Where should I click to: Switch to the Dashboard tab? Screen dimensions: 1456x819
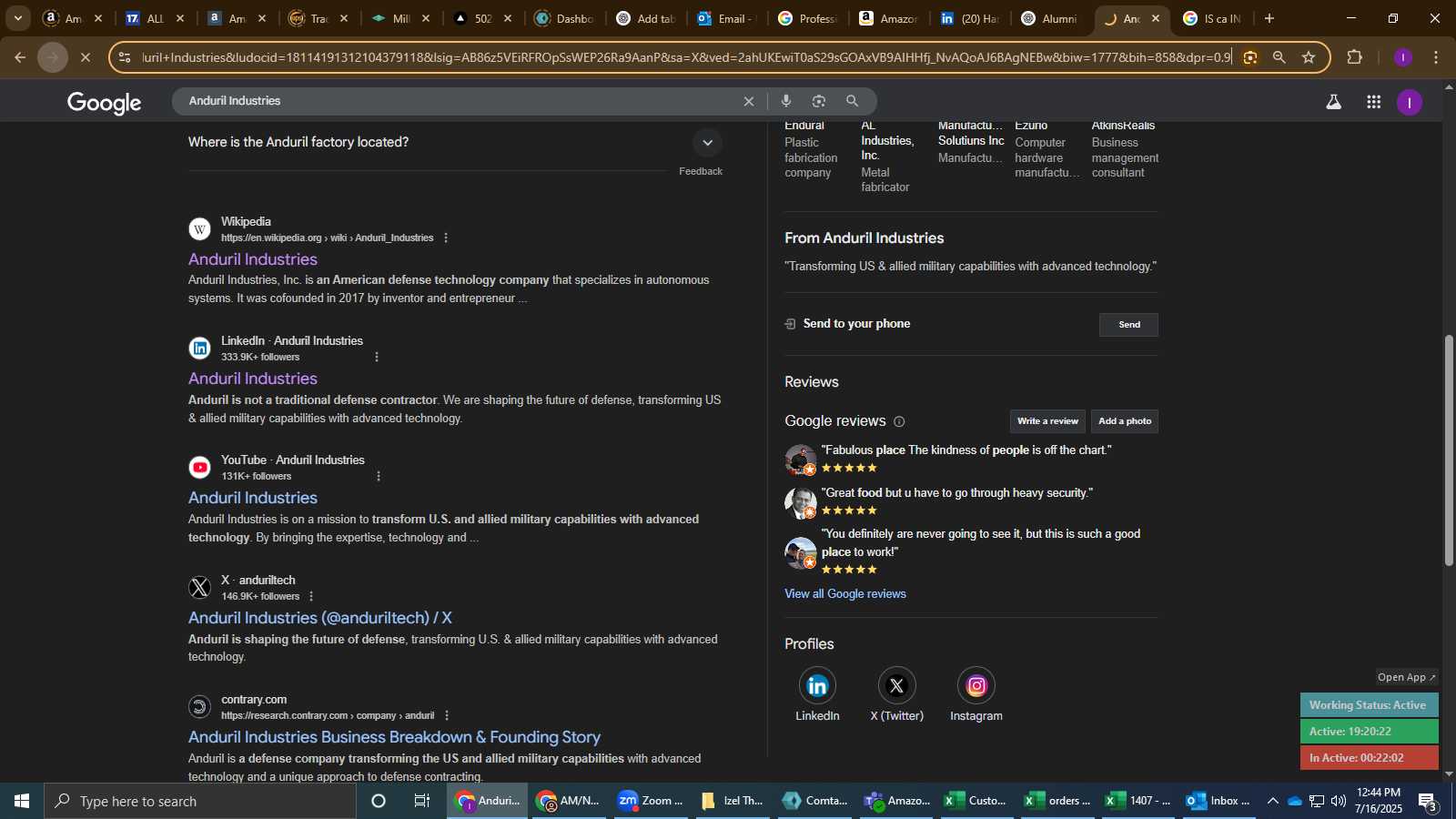(x=564, y=18)
